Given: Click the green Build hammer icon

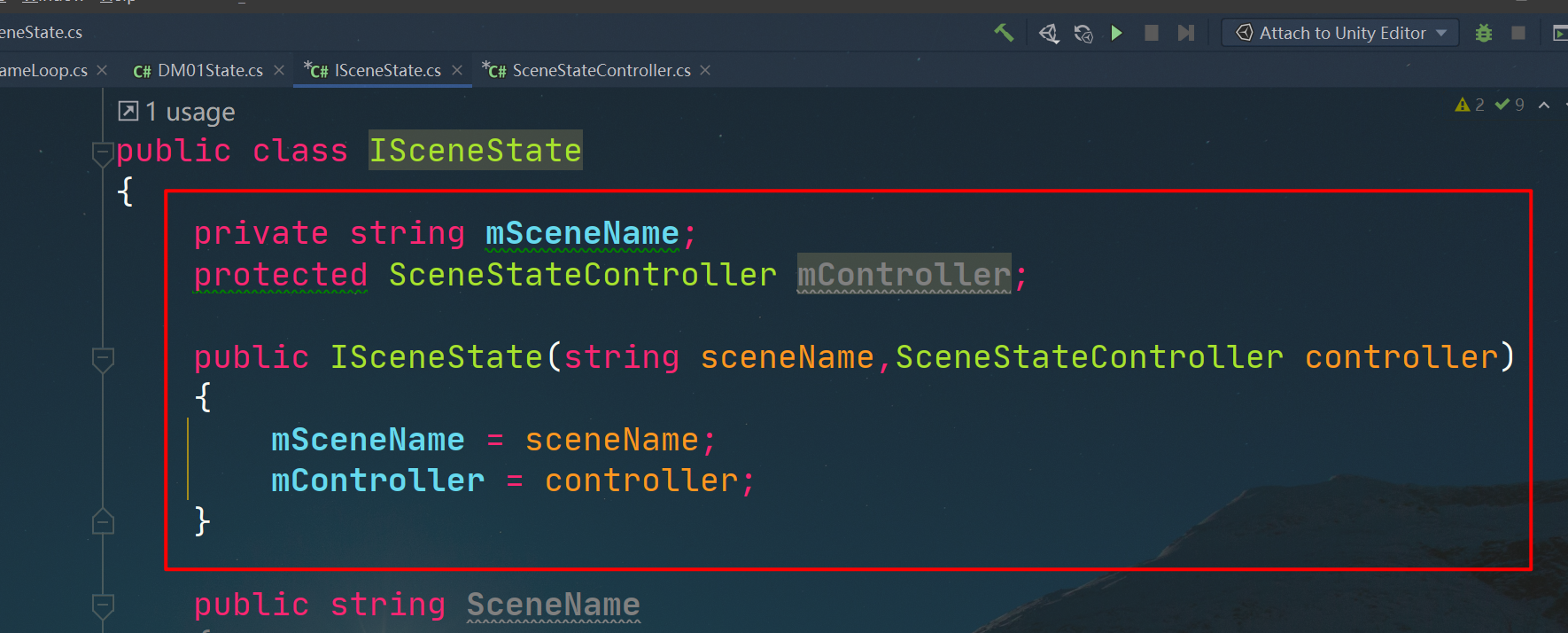Looking at the screenshot, I should 1004,34.
